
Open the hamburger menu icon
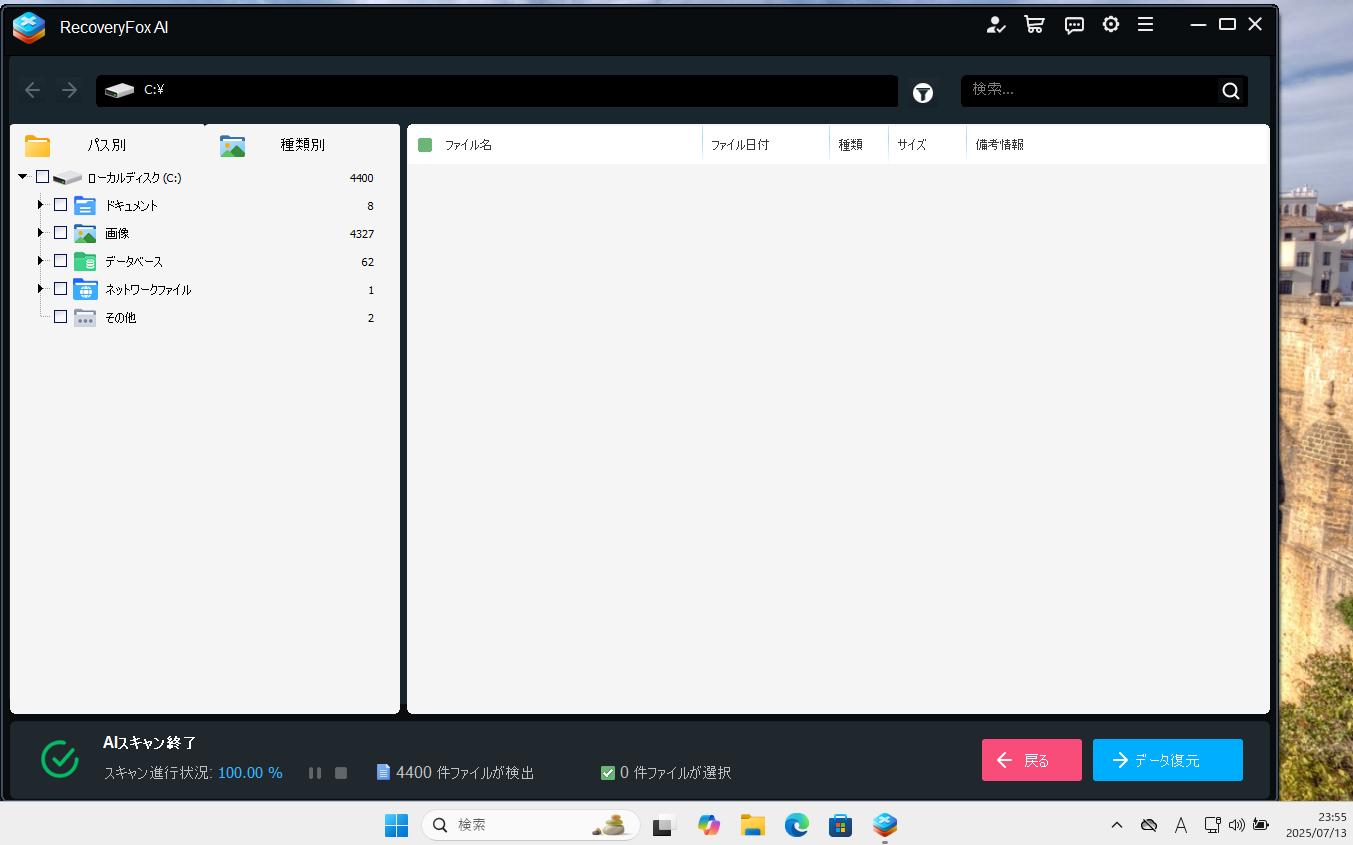click(1146, 24)
